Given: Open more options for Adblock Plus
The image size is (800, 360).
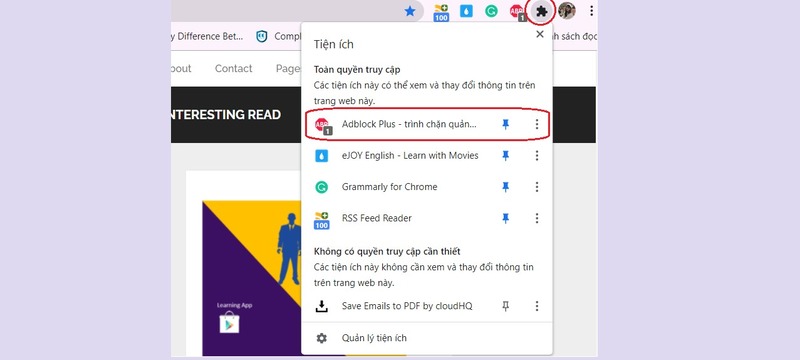Looking at the screenshot, I should (x=537, y=124).
